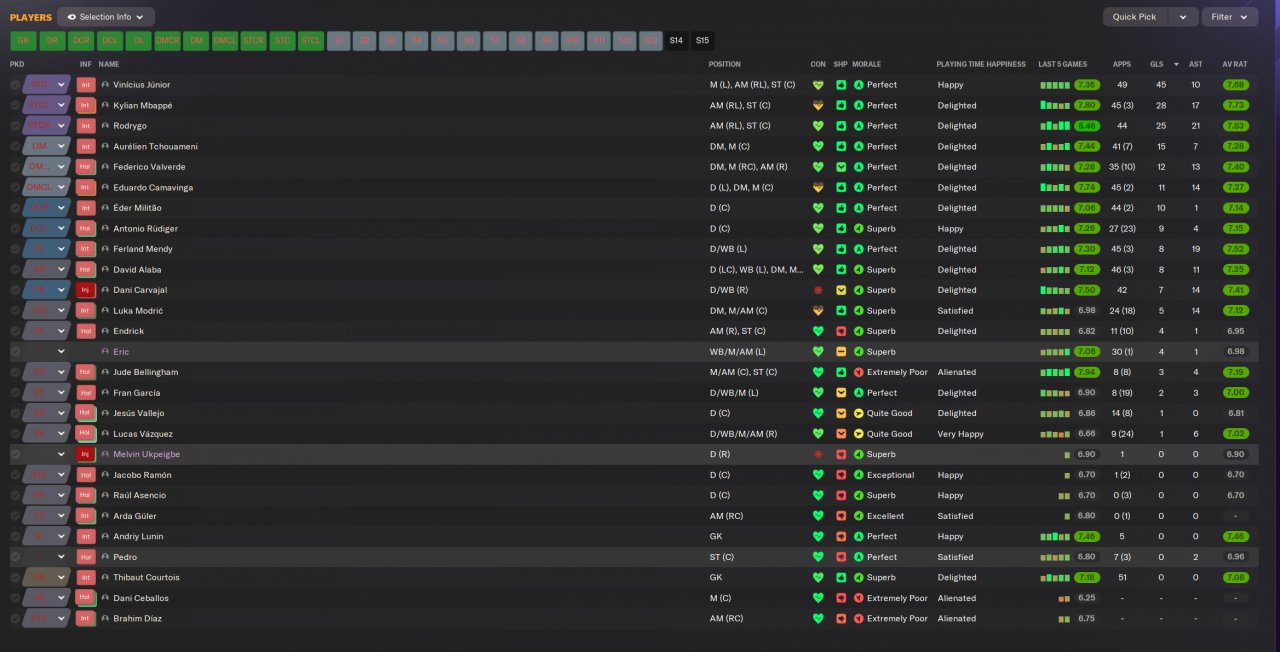This screenshot has width=1280, height=652.
Task: Open Ferland Mendy's picked position dropdown
Action: click(61, 249)
